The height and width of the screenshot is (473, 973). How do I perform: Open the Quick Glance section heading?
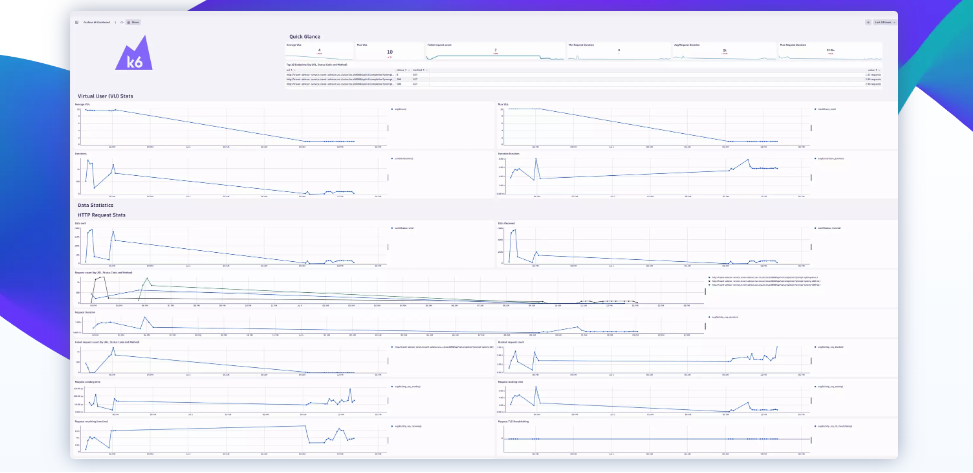(305, 37)
